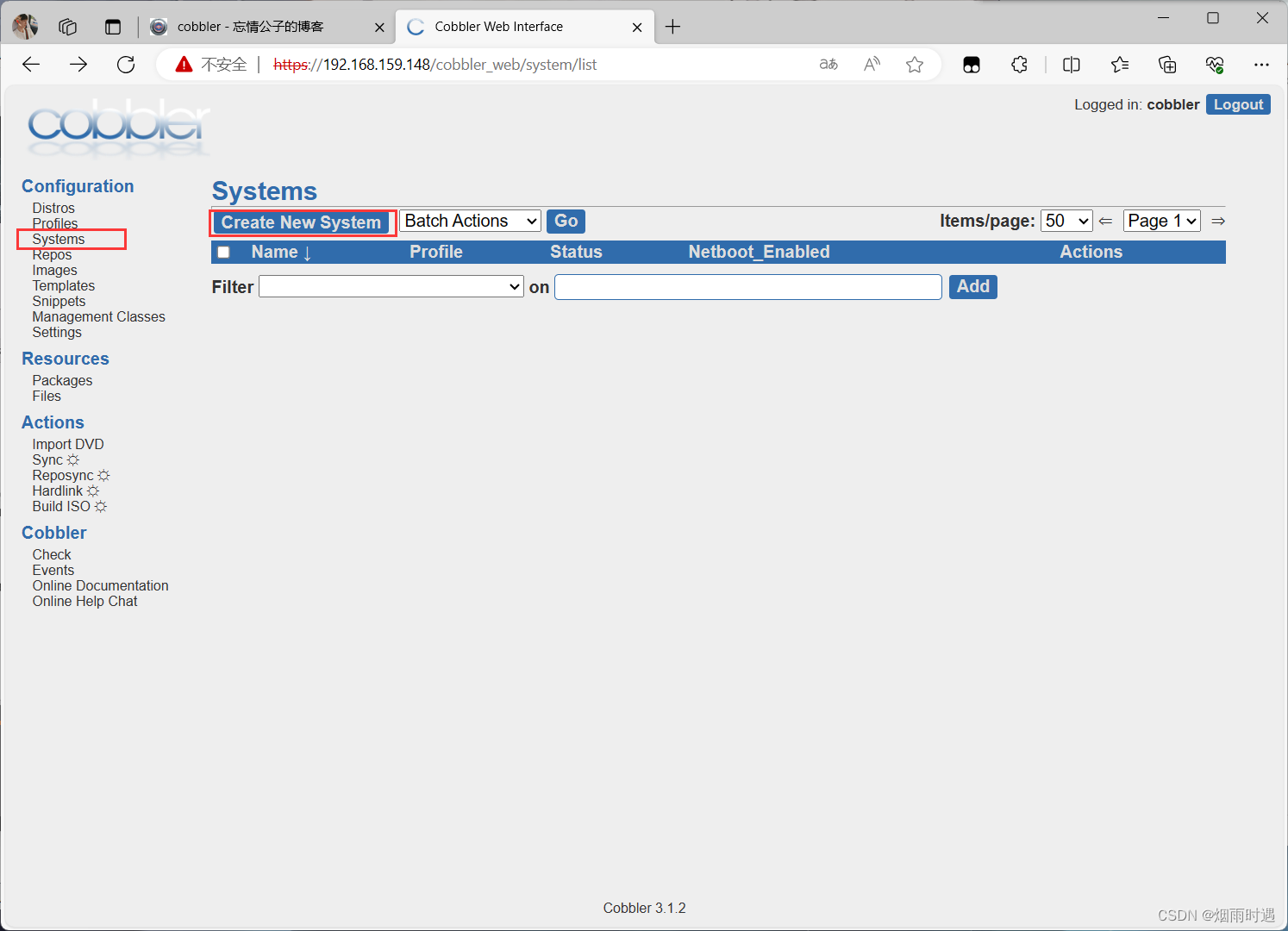Open Events under Cobbler
Image resolution: width=1288 pixels, height=931 pixels.
pyautogui.click(x=53, y=570)
